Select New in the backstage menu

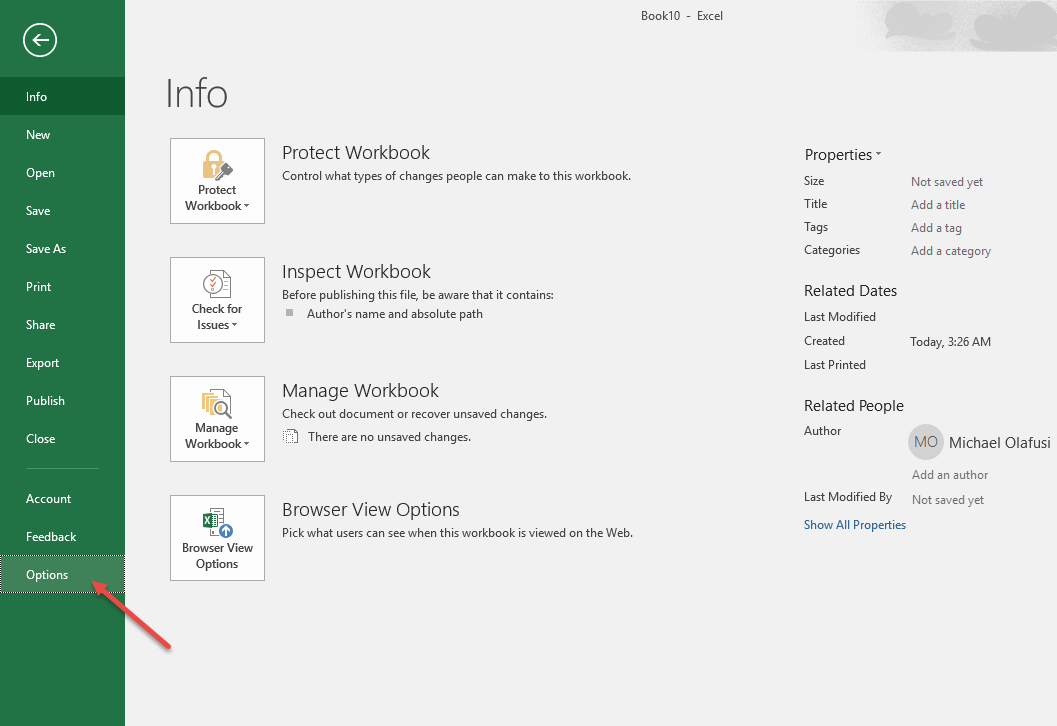[x=62, y=135]
